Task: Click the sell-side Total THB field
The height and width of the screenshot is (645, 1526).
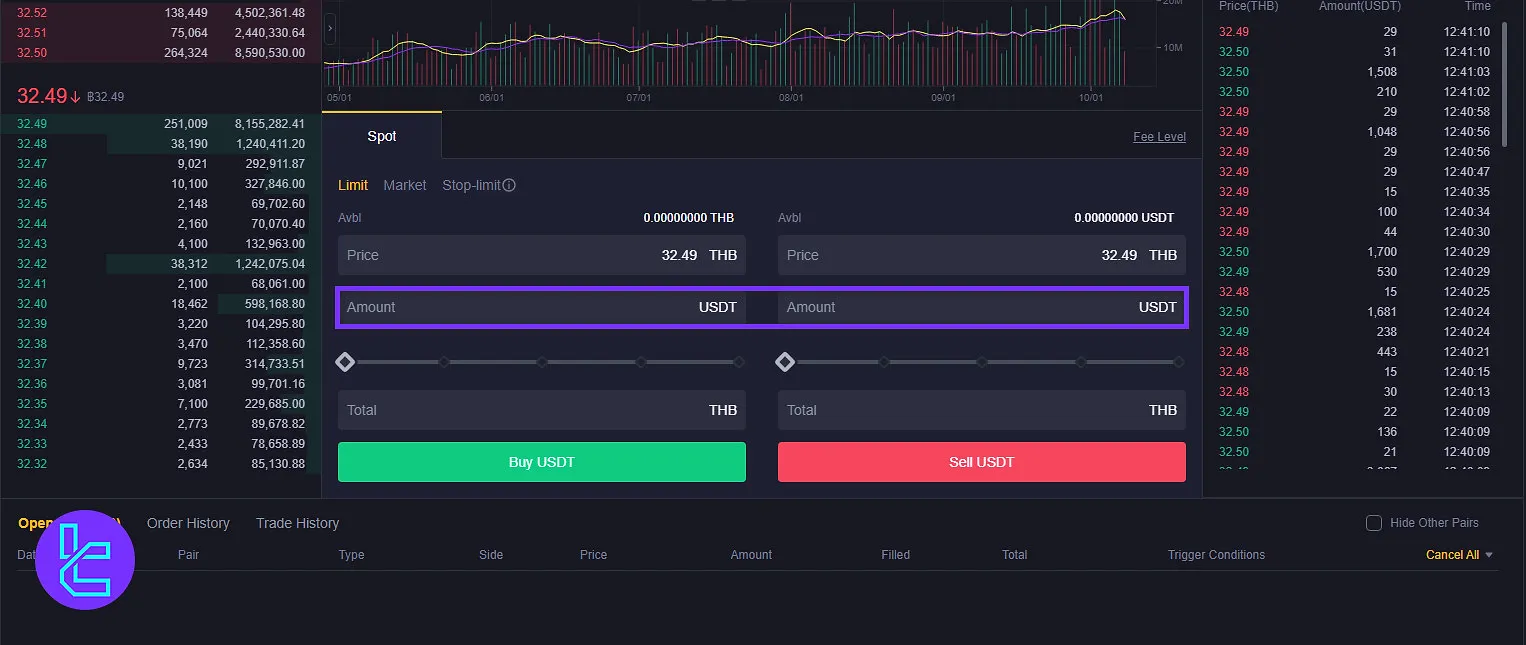Action: (981, 410)
